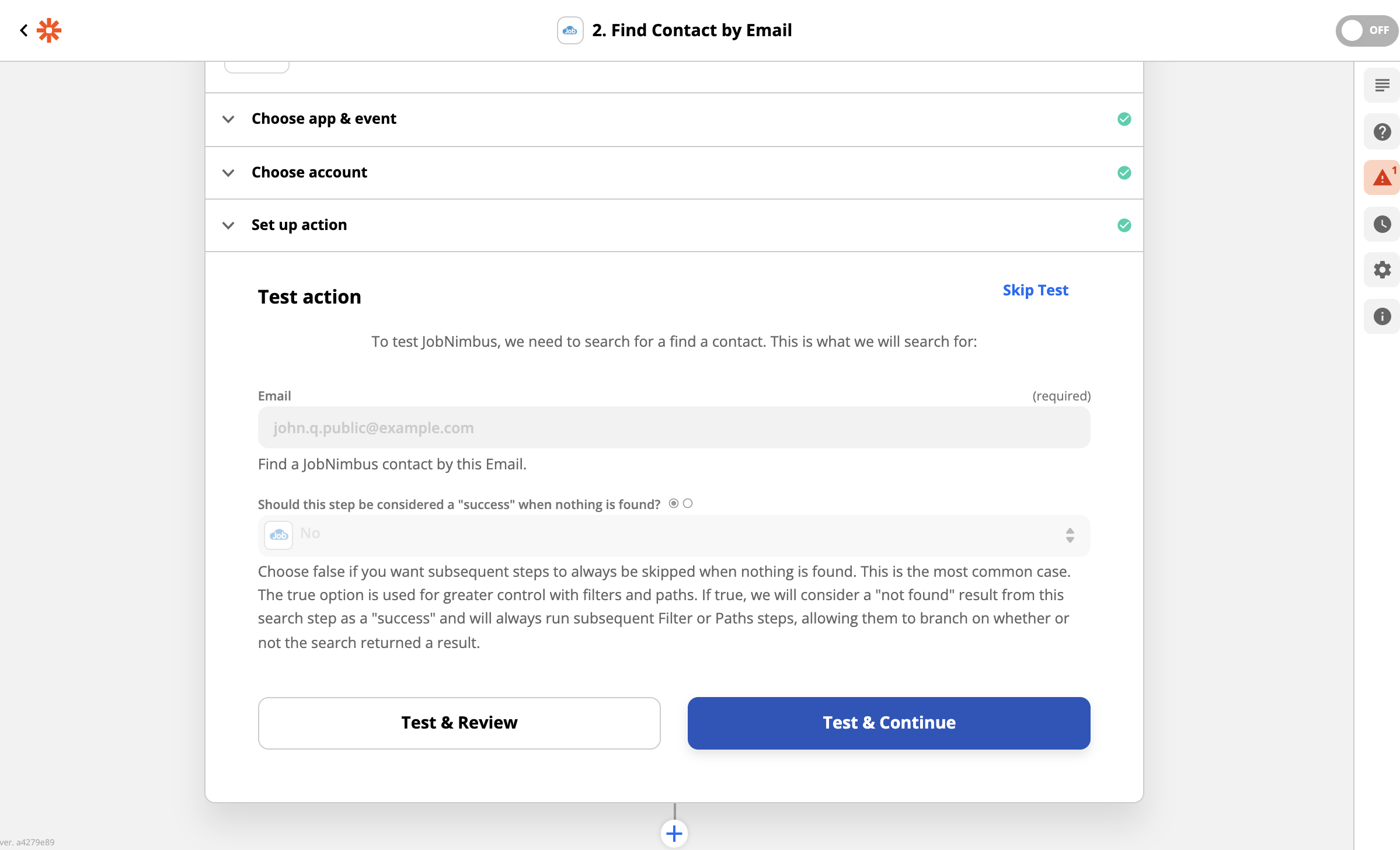This screenshot has width=1400, height=850.
Task: Select the first success radio button
Action: pyautogui.click(x=674, y=503)
